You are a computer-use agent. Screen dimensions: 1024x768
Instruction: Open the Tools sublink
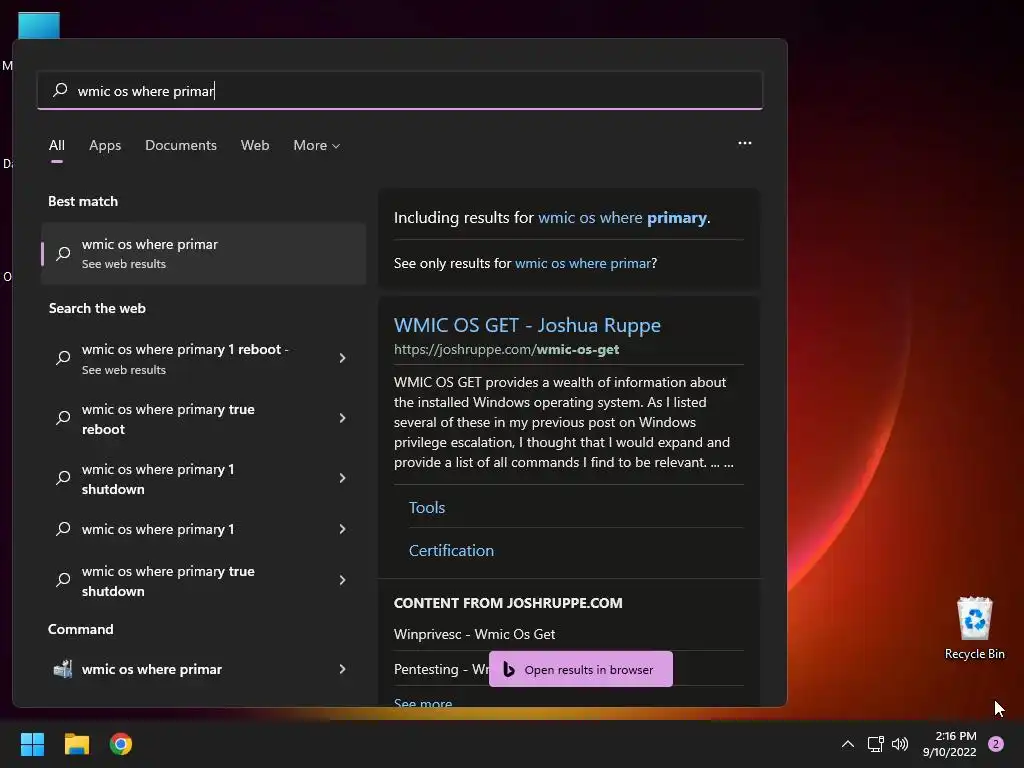coord(426,507)
